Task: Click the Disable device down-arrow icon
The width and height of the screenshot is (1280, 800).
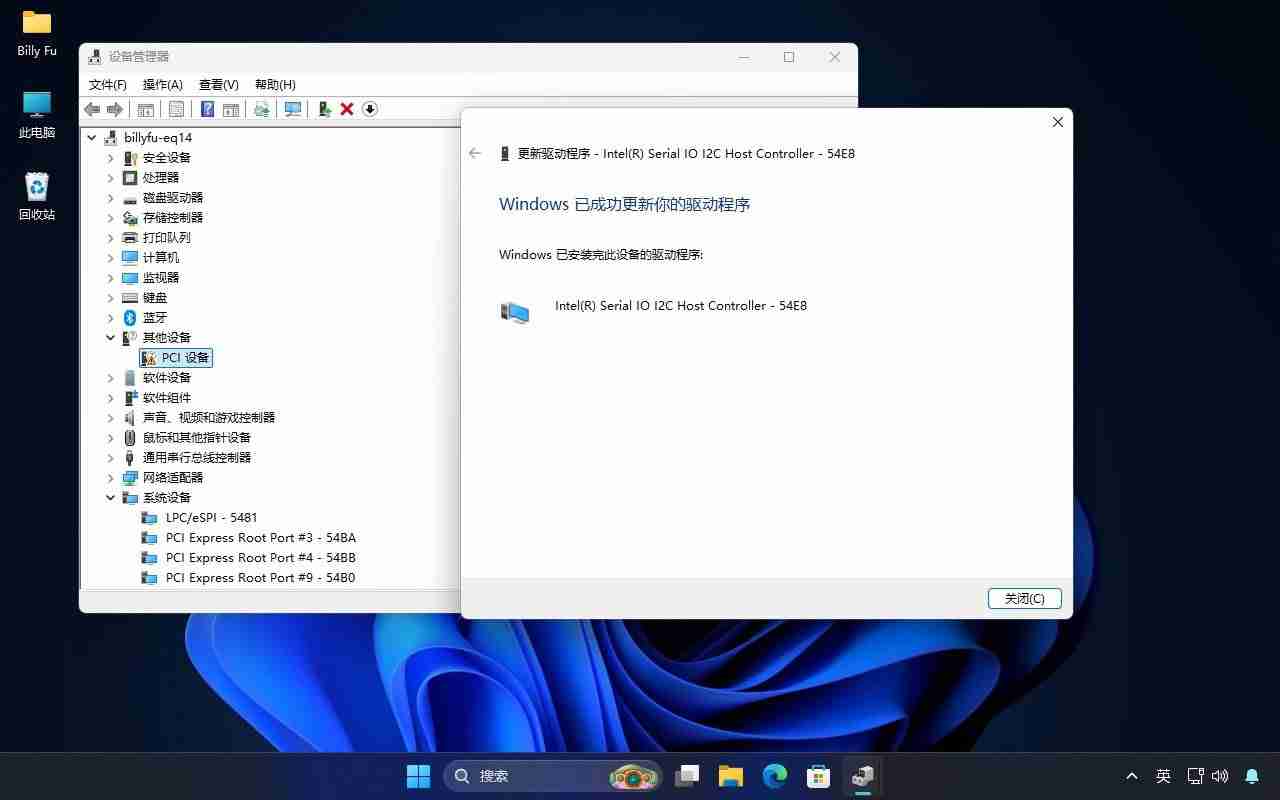Action: tap(369, 109)
